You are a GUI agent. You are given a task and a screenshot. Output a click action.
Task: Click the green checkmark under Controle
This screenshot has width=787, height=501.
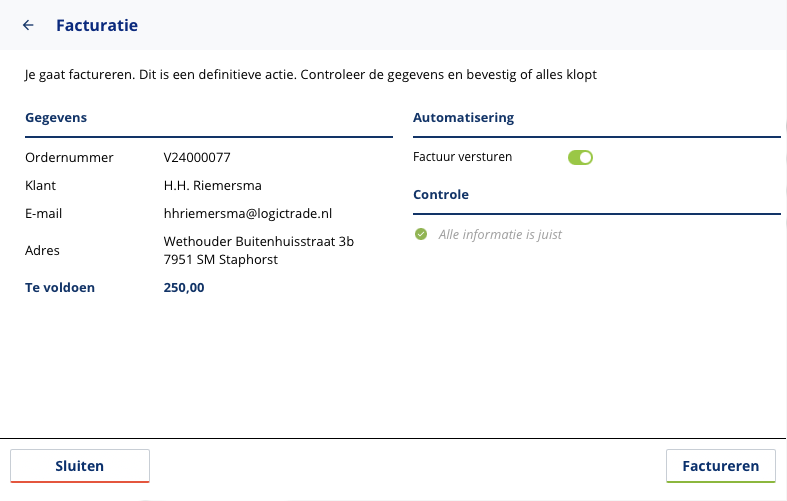[421, 234]
